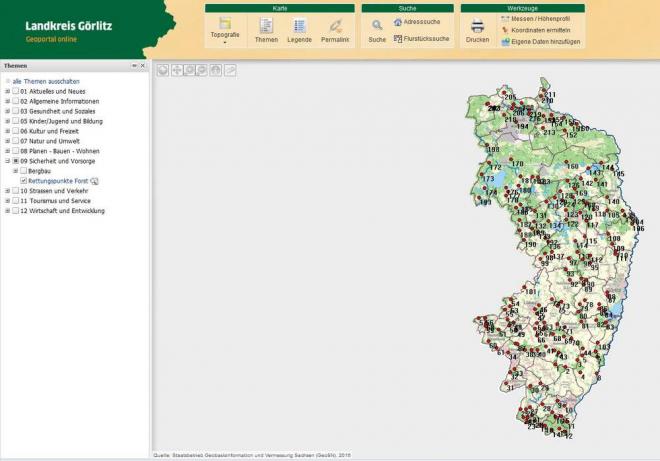The image size is (660, 461).
Task: Select '11 Tourismus und Service' label
Action: [55, 201]
